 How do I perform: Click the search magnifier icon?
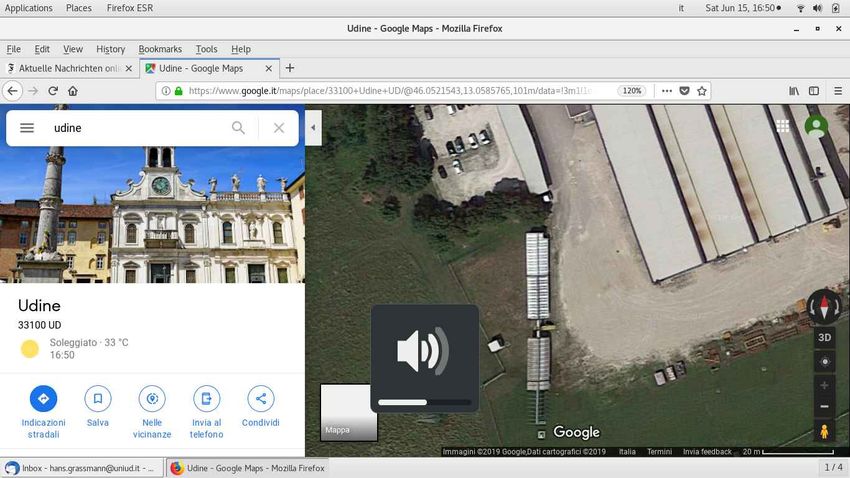[x=238, y=128]
